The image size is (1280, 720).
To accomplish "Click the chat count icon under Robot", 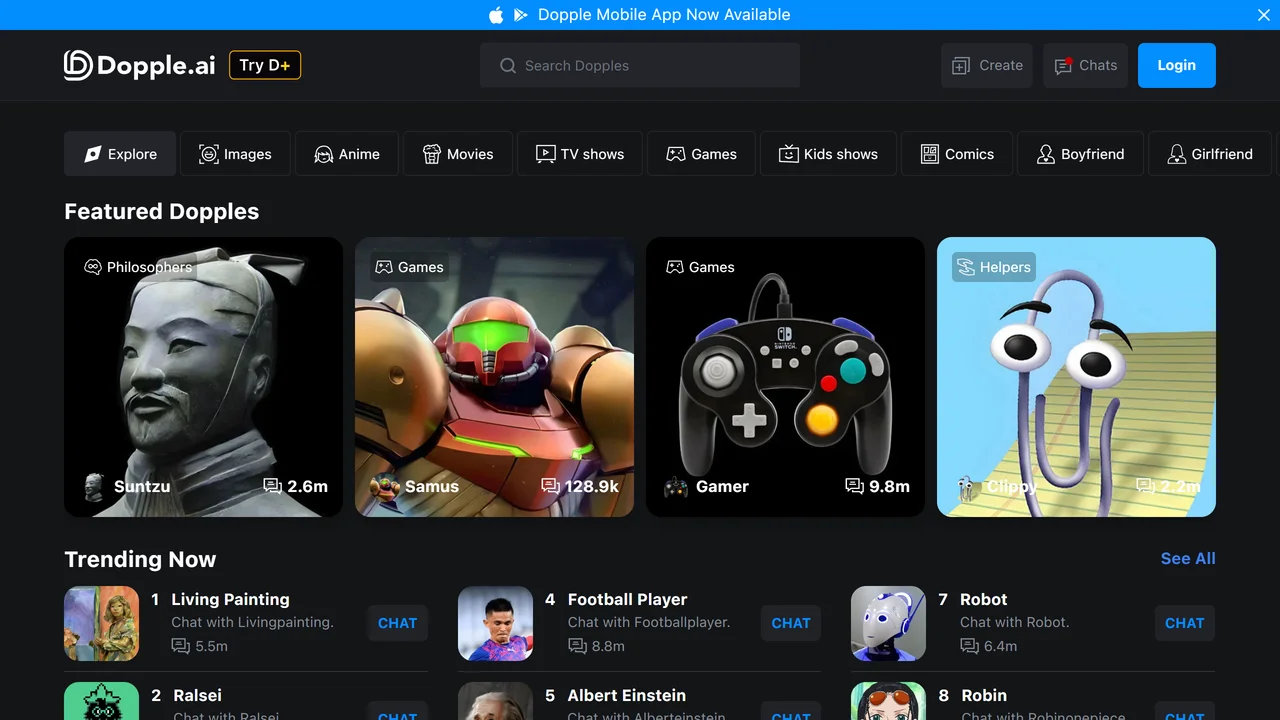I will point(969,646).
